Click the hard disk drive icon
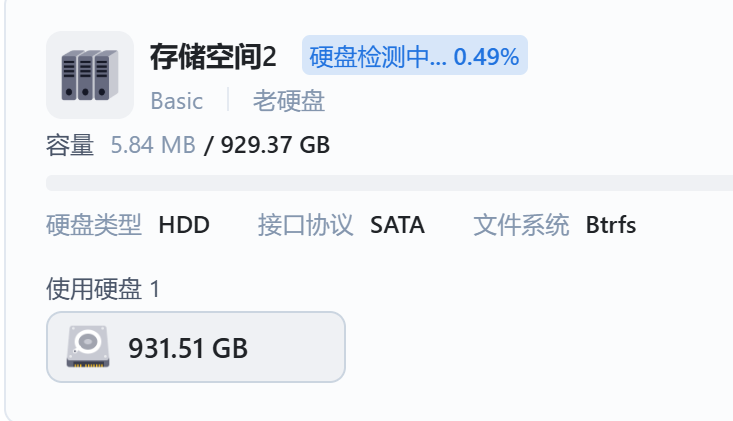 coord(87,347)
